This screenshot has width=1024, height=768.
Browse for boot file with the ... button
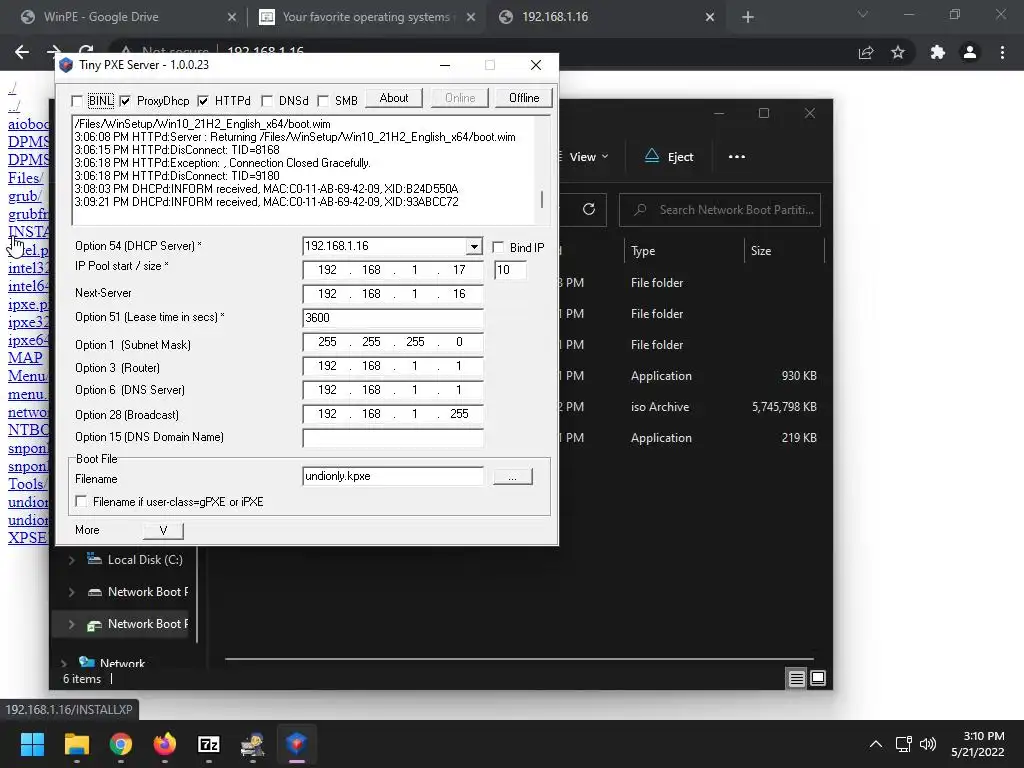pos(513,477)
